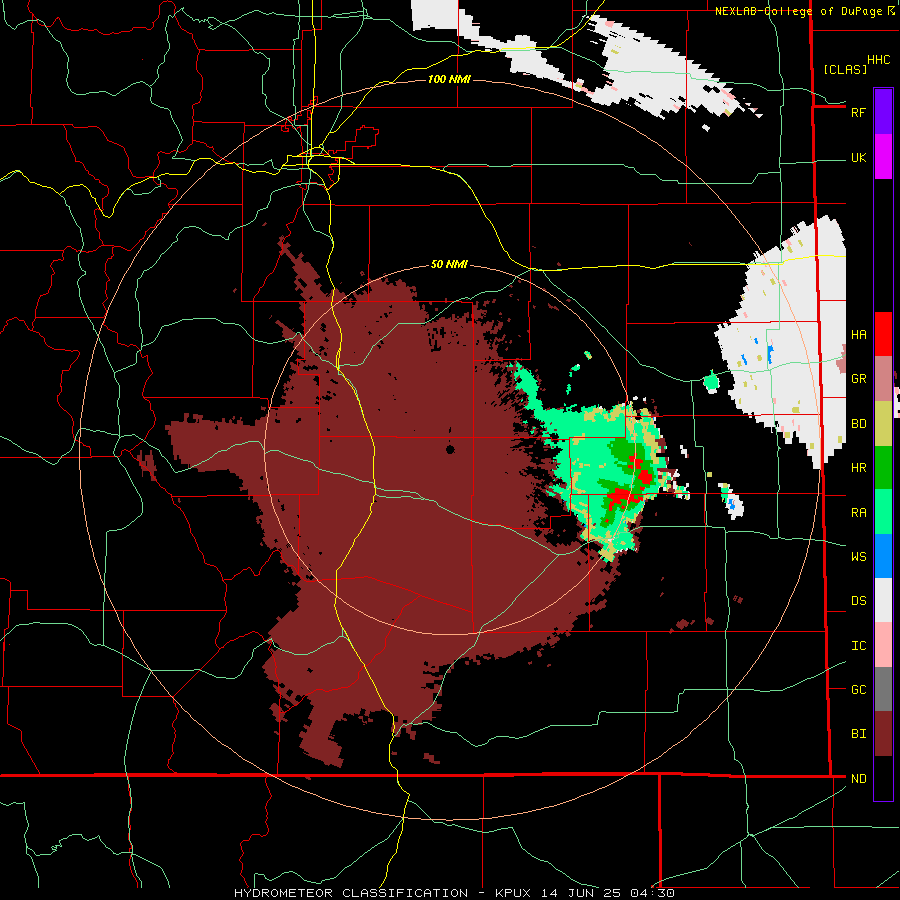The height and width of the screenshot is (900, 900).
Task: Click the NEXLAB-College of DuPage credit text
Action: (800, 11)
